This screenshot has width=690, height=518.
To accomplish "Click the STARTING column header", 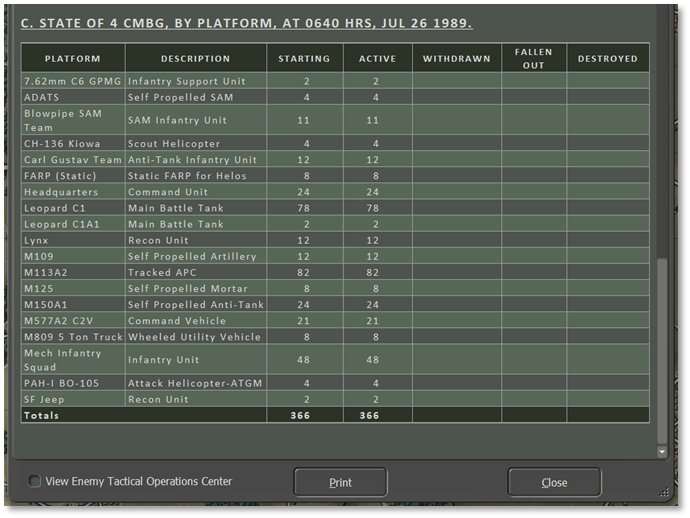I will coord(304,58).
